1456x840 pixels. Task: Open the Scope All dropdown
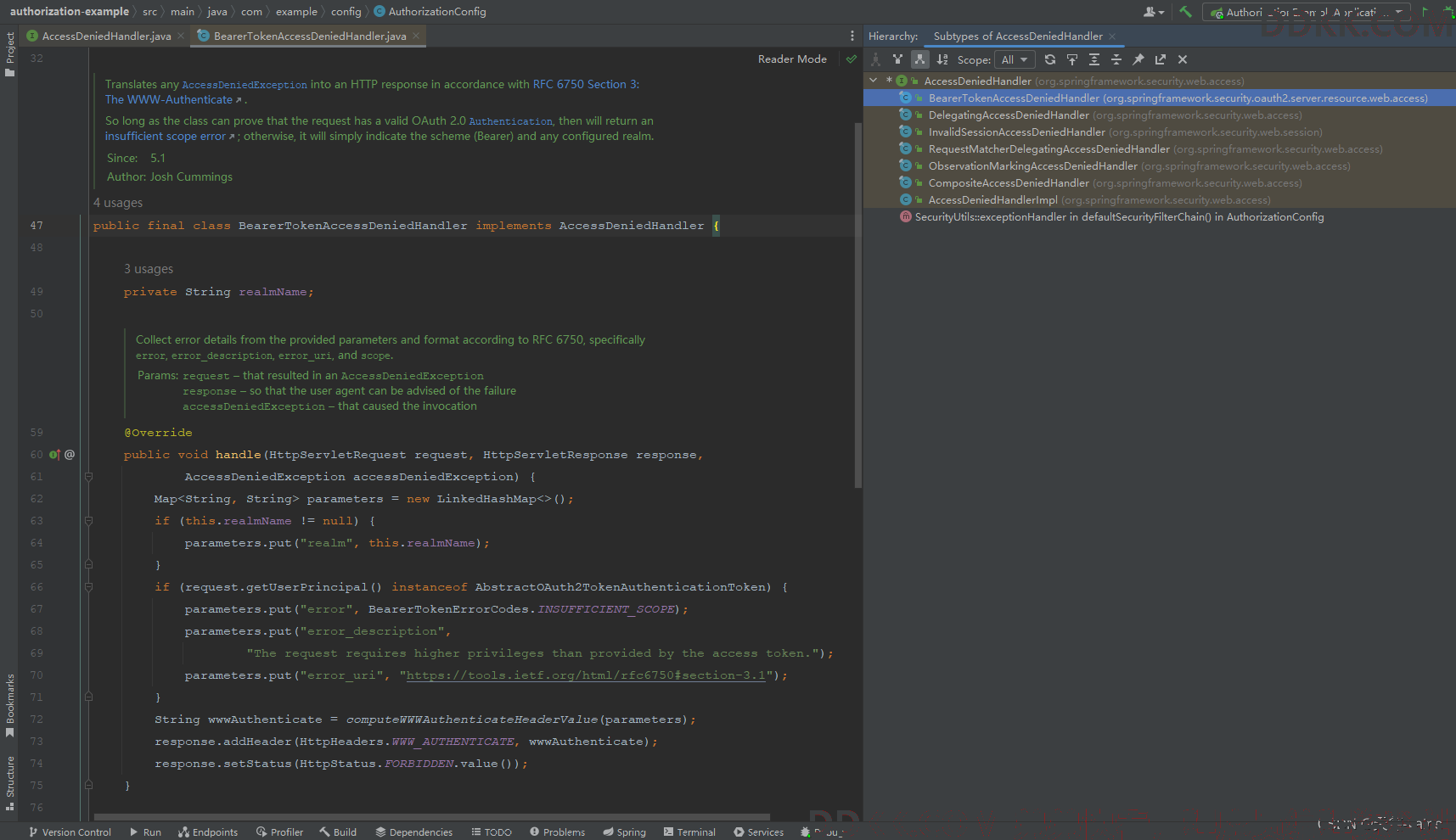[x=1015, y=59]
